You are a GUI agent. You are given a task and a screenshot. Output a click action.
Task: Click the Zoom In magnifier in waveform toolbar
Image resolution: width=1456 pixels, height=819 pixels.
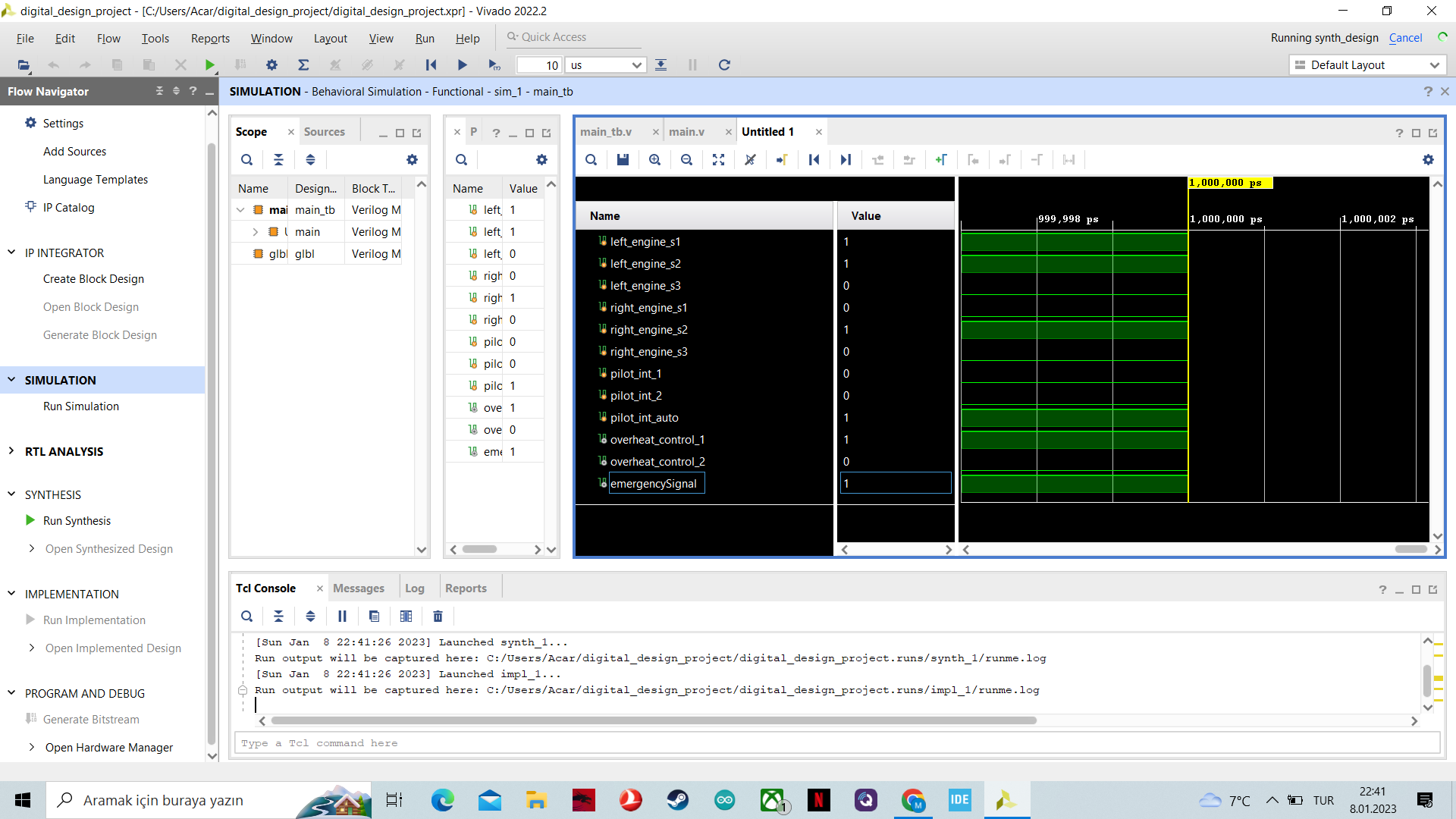pyautogui.click(x=654, y=160)
